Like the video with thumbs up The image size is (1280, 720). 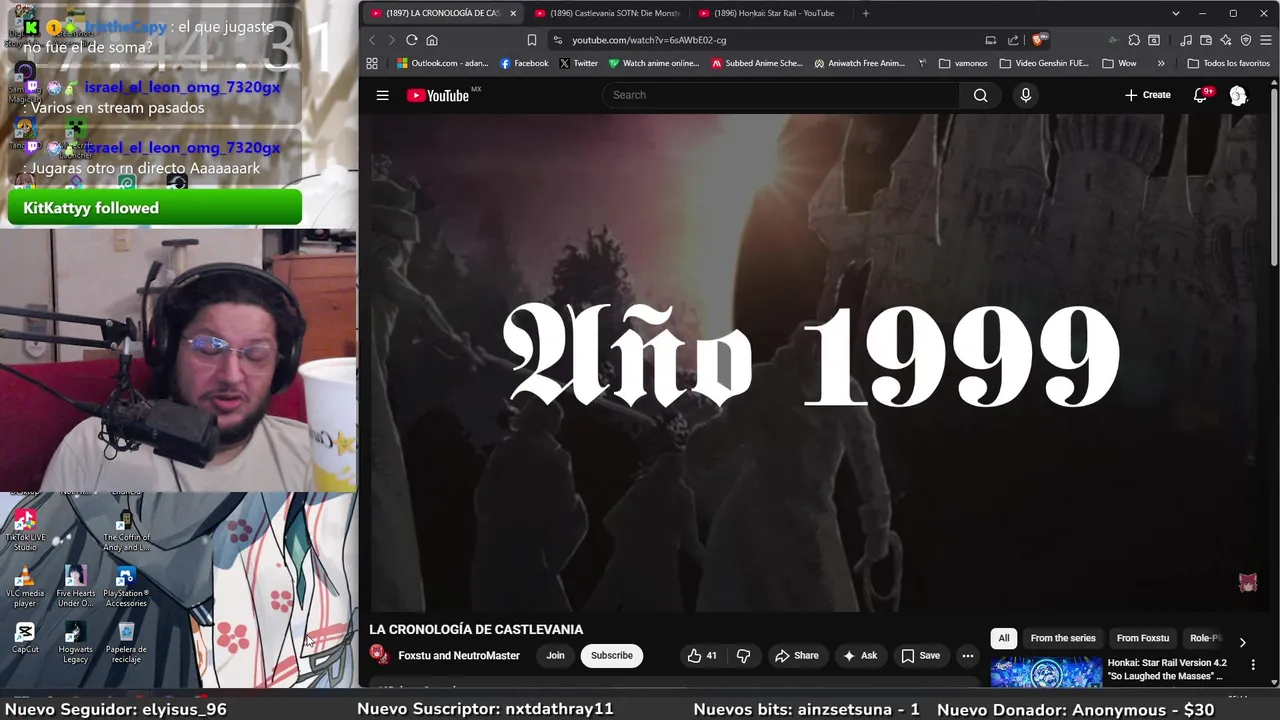[702, 655]
